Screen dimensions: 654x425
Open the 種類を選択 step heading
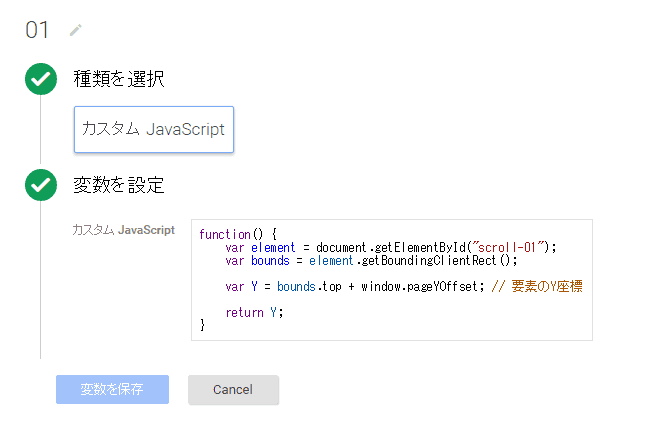coord(119,79)
